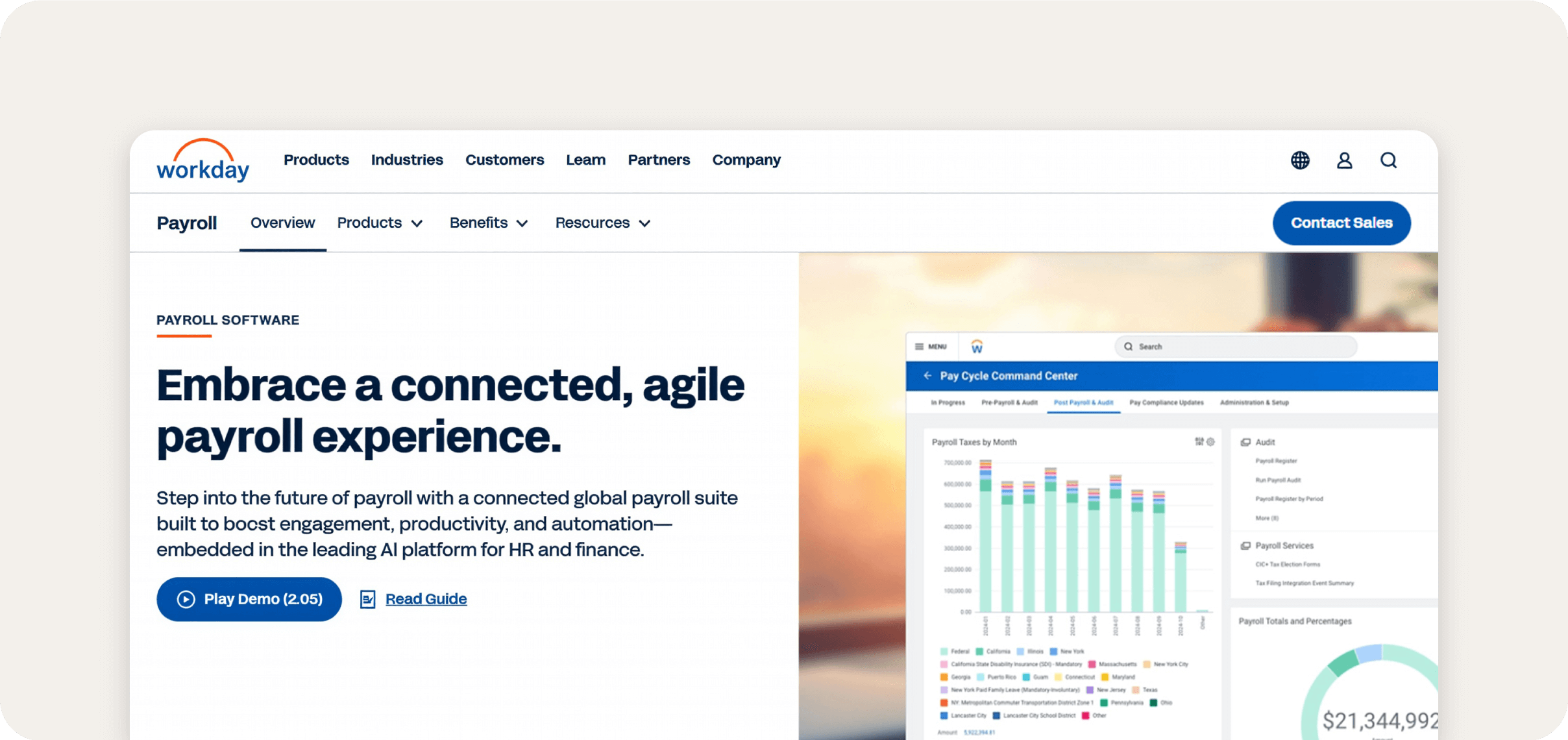The image size is (1568, 740).
Task: Open settings gear on Payroll Taxes chart
Action: [x=1210, y=442]
